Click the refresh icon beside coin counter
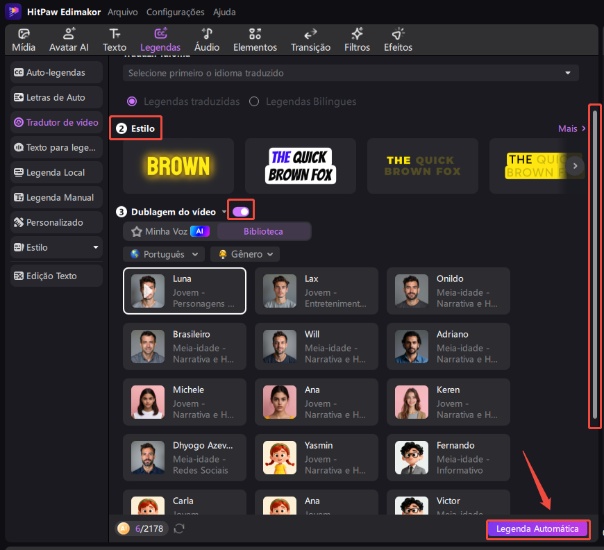 (x=179, y=528)
